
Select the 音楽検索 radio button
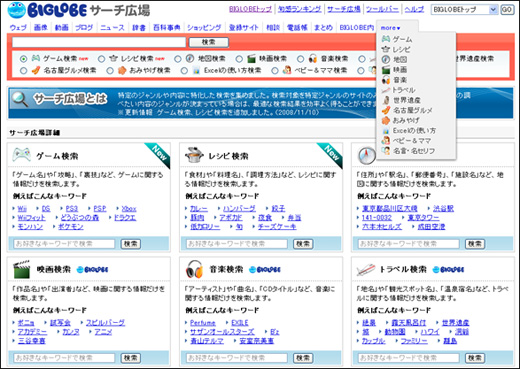[300, 59]
